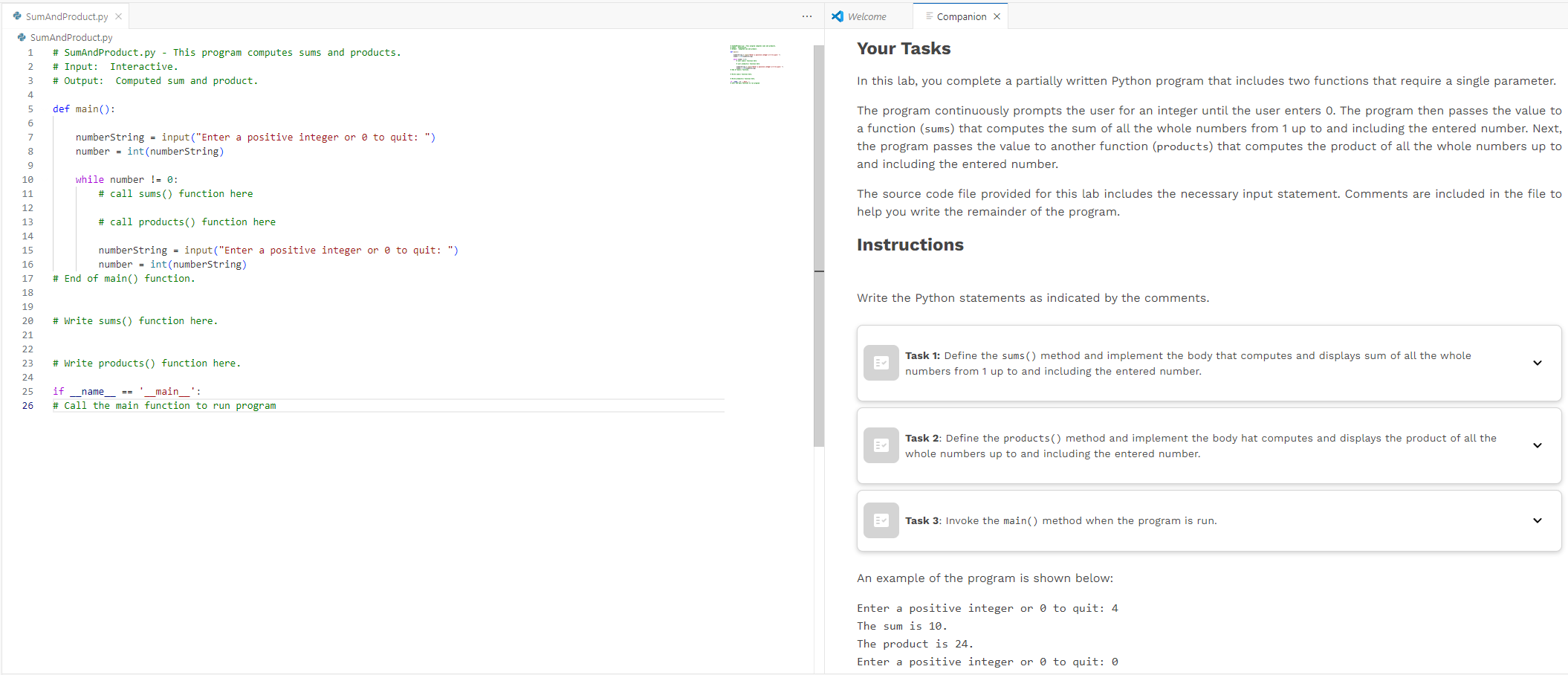Click the 'Instructions' heading

[910, 245]
